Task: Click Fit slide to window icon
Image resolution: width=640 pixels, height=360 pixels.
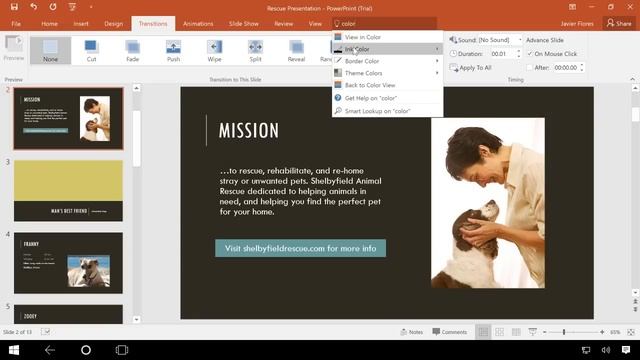Action: [631, 332]
